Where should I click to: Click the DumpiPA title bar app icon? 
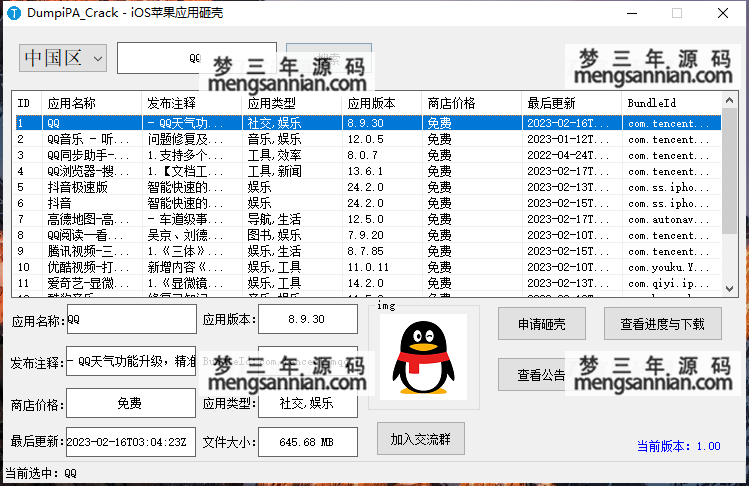[14, 13]
